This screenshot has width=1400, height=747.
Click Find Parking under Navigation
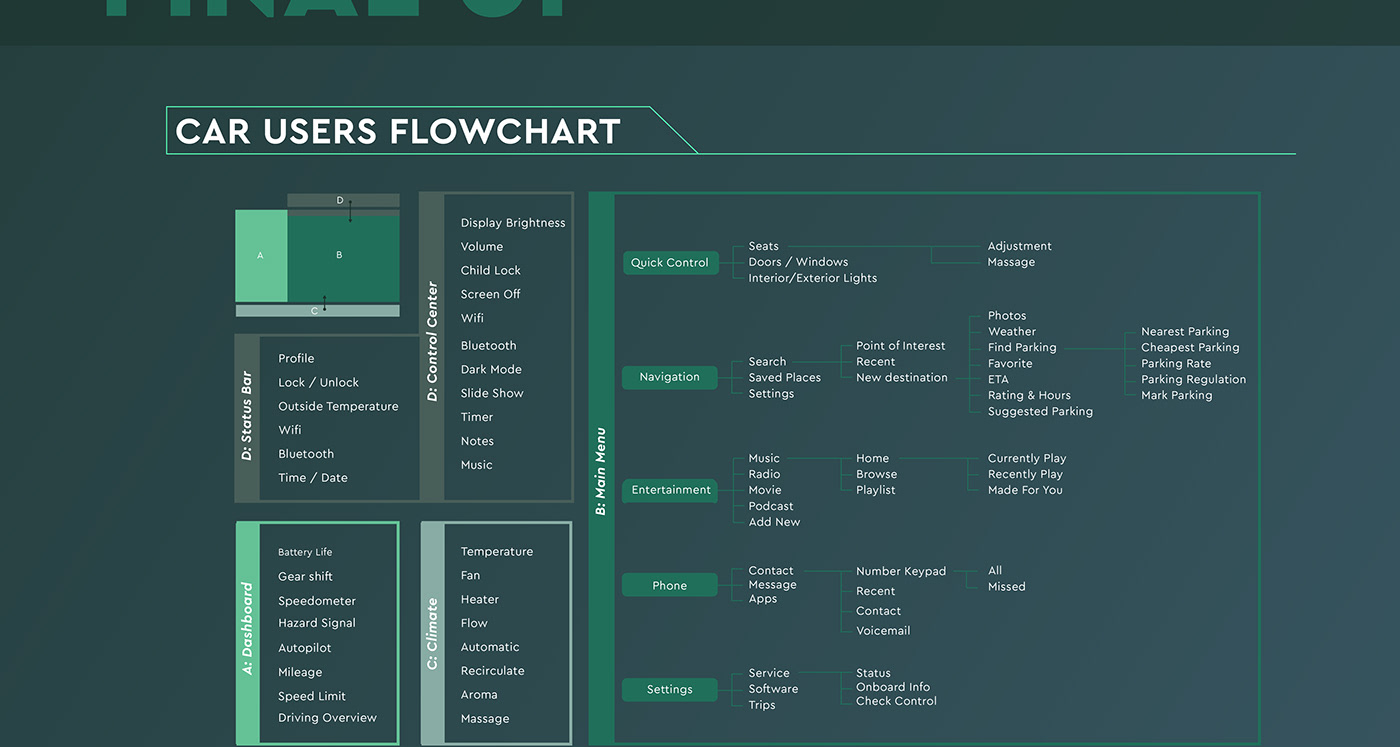tap(1022, 348)
